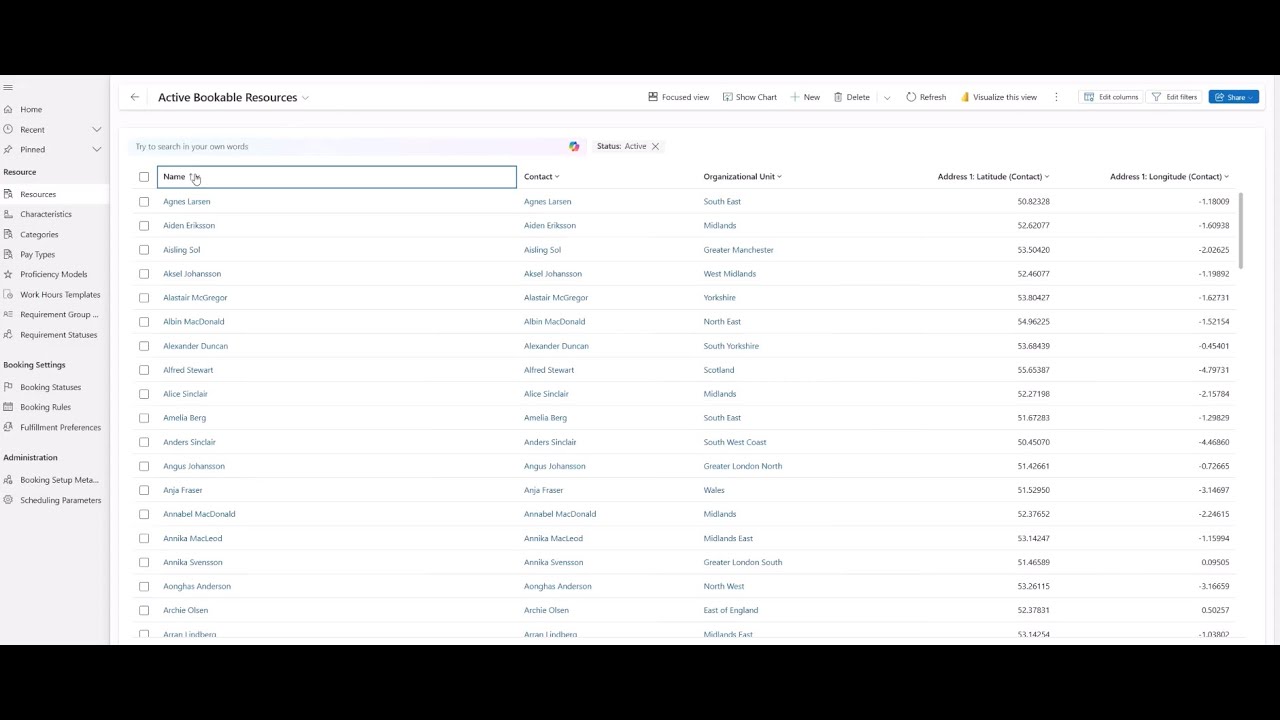Expand the Recent section chevron
The width and height of the screenshot is (1280, 720).
97,129
